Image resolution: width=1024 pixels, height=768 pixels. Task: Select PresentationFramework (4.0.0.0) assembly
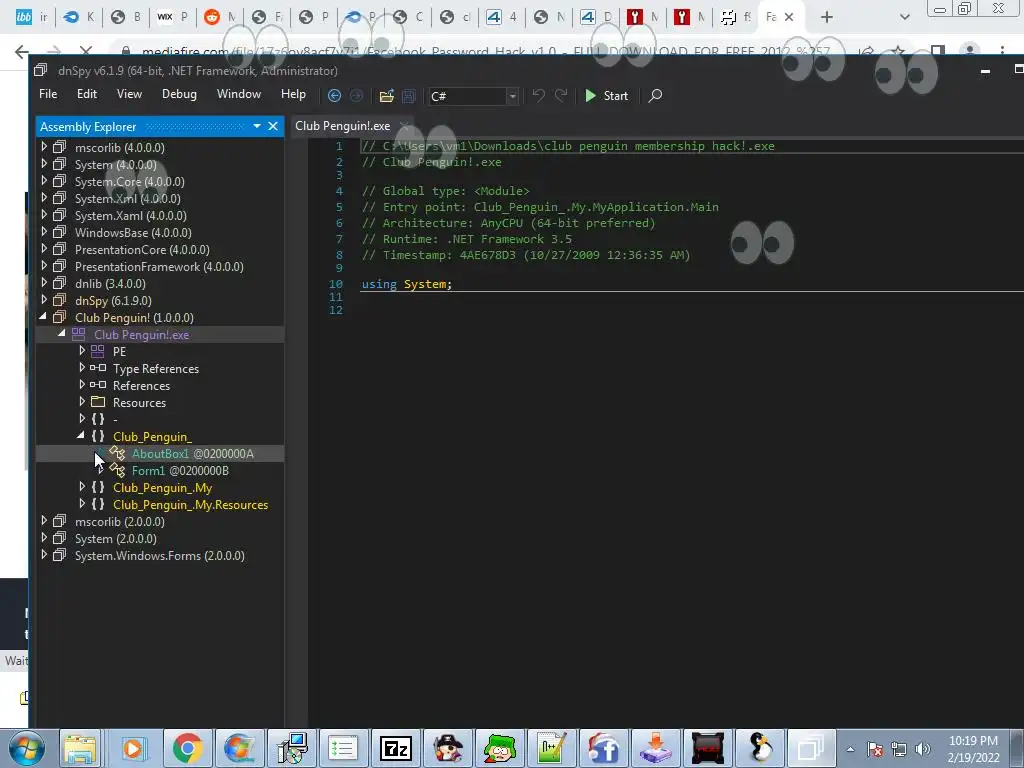159,266
